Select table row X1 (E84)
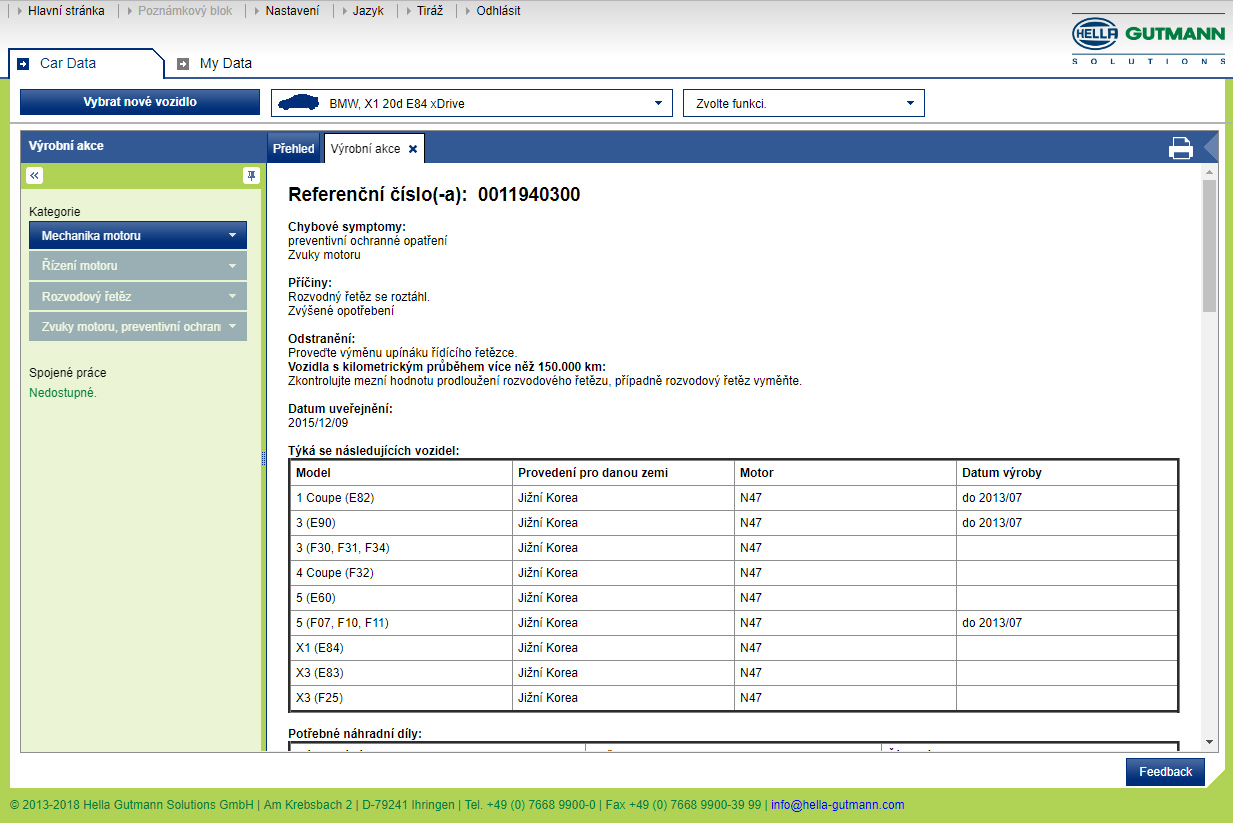The image size is (1233, 824). point(734,648)
